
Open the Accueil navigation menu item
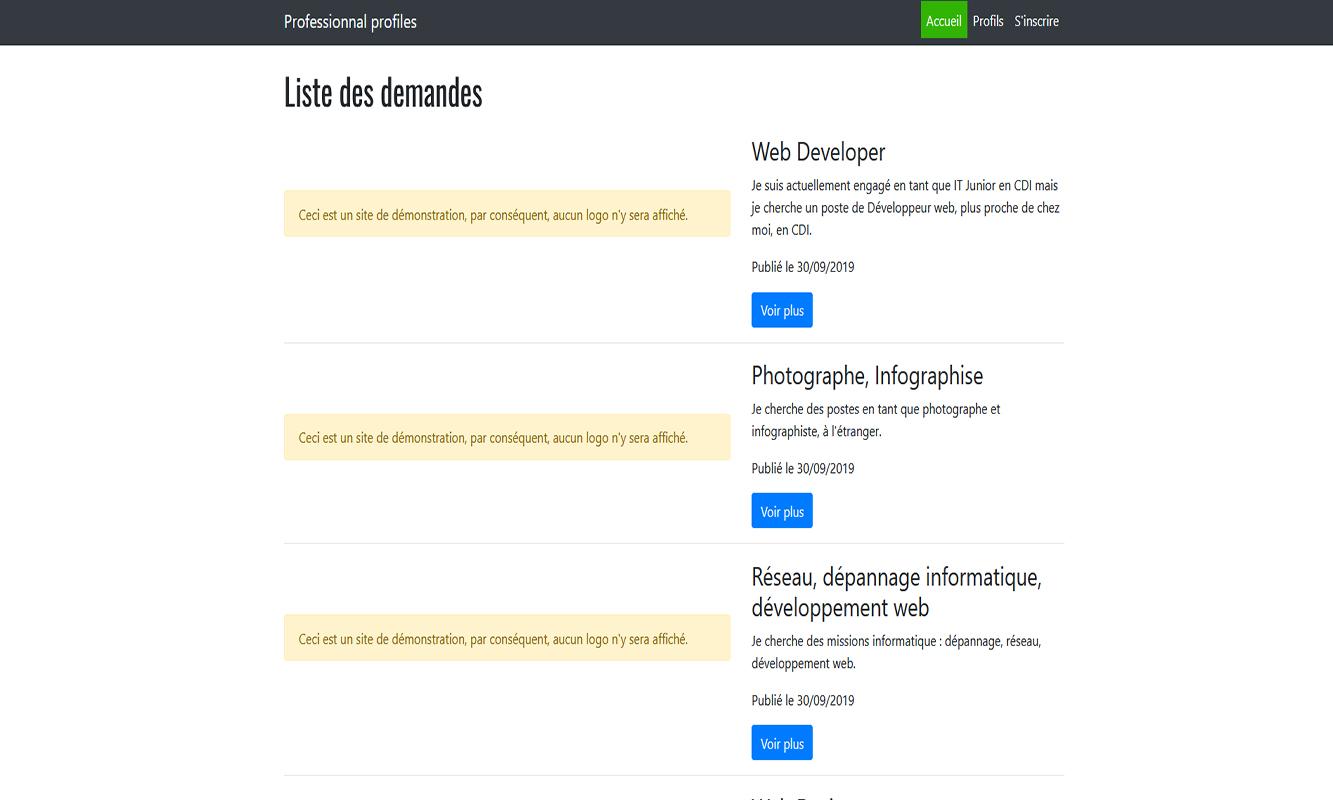(x=943, y=20)
